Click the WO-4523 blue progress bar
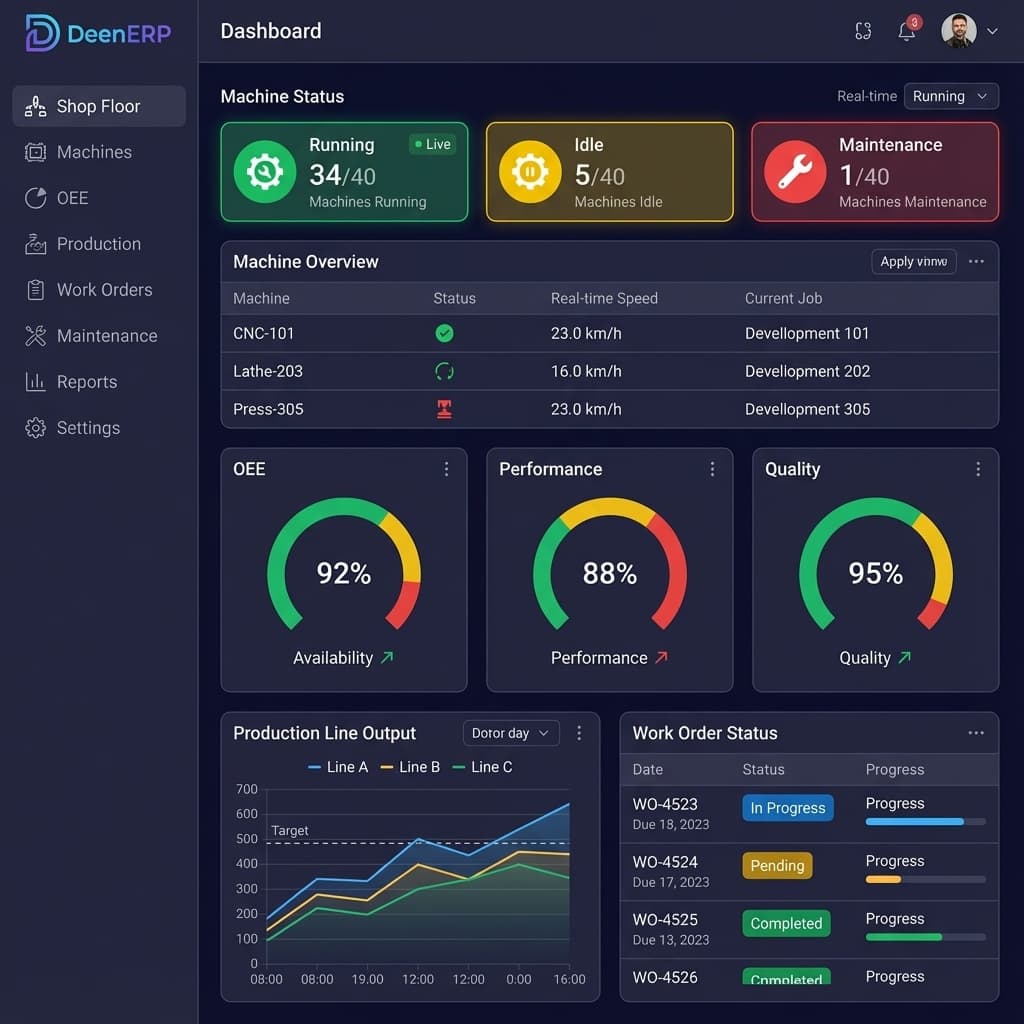 925,822
